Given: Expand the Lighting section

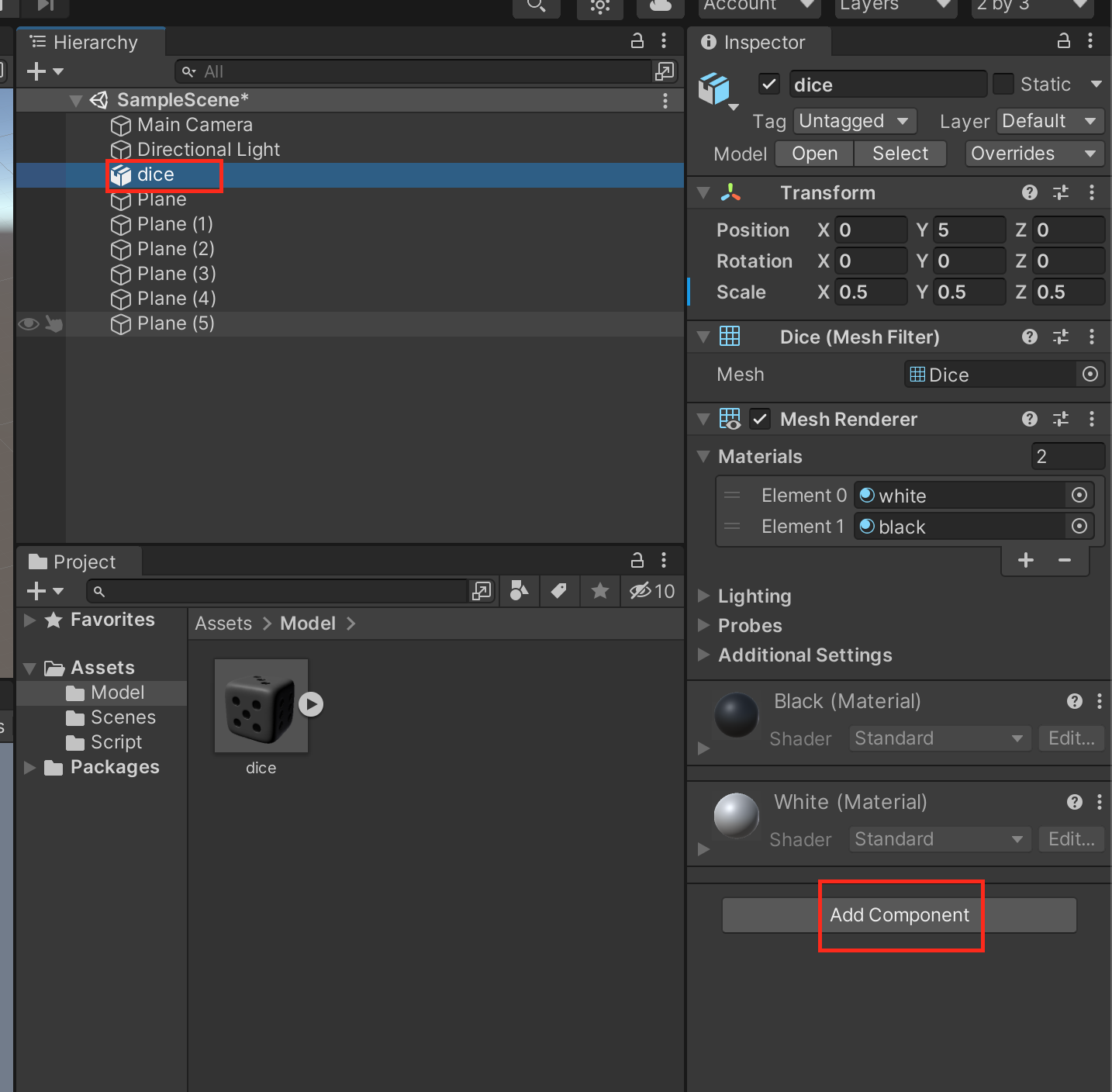Looking at the screenshot, I should point(754,596).
